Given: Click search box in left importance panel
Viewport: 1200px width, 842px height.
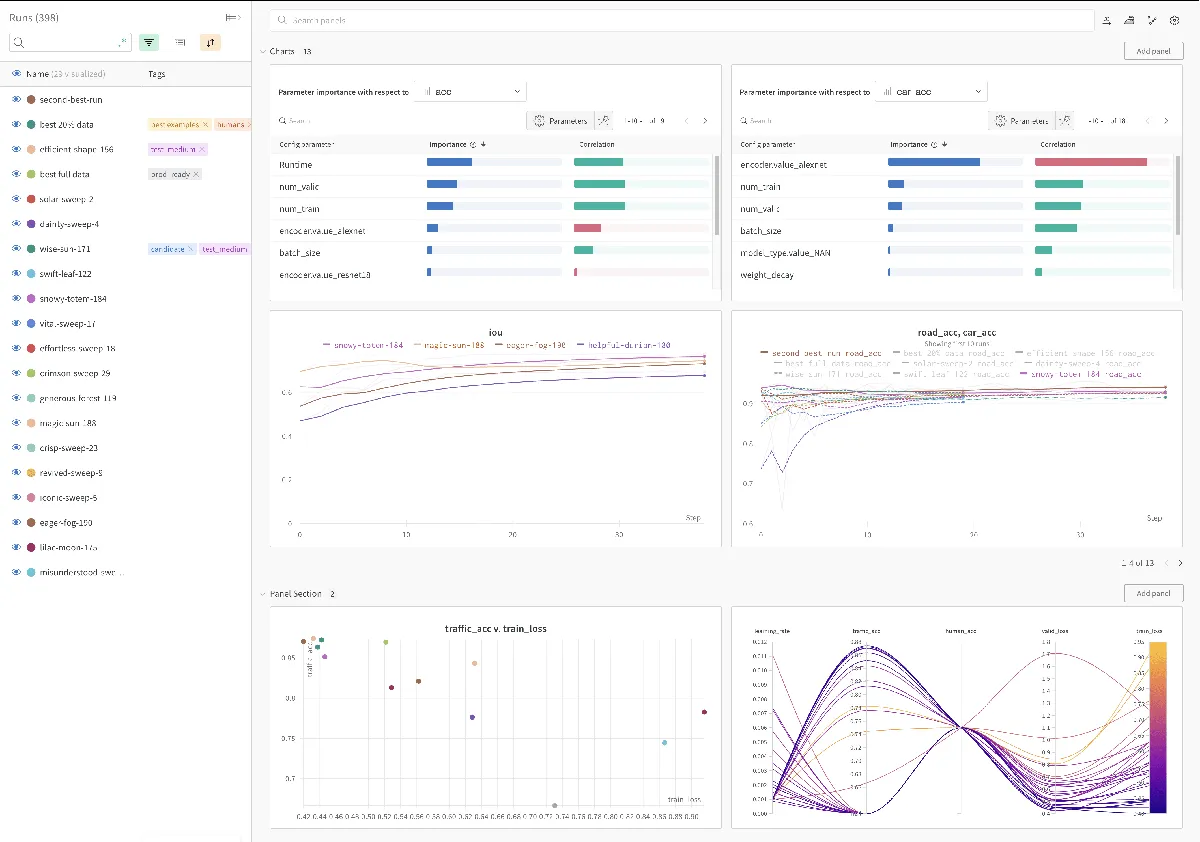Looking at the screenshot, I should point(401,121).
